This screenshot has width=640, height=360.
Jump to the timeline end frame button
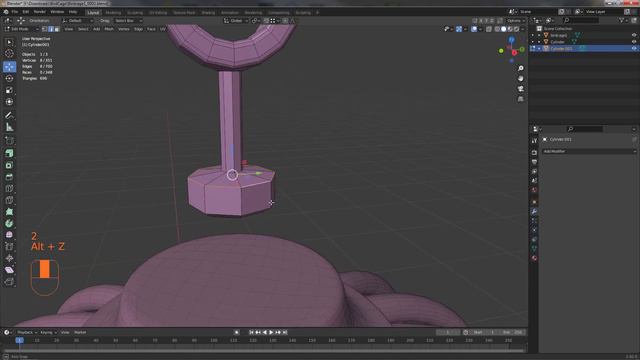click(x=285, y=332)
